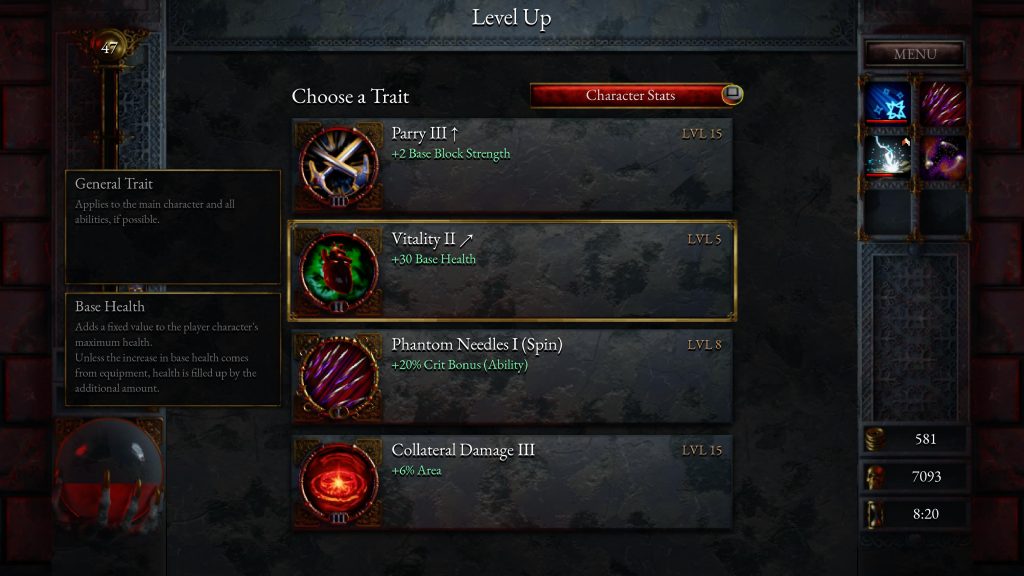Click the General Trait info box
This screenshot has height=576, width=1024.
173,227
